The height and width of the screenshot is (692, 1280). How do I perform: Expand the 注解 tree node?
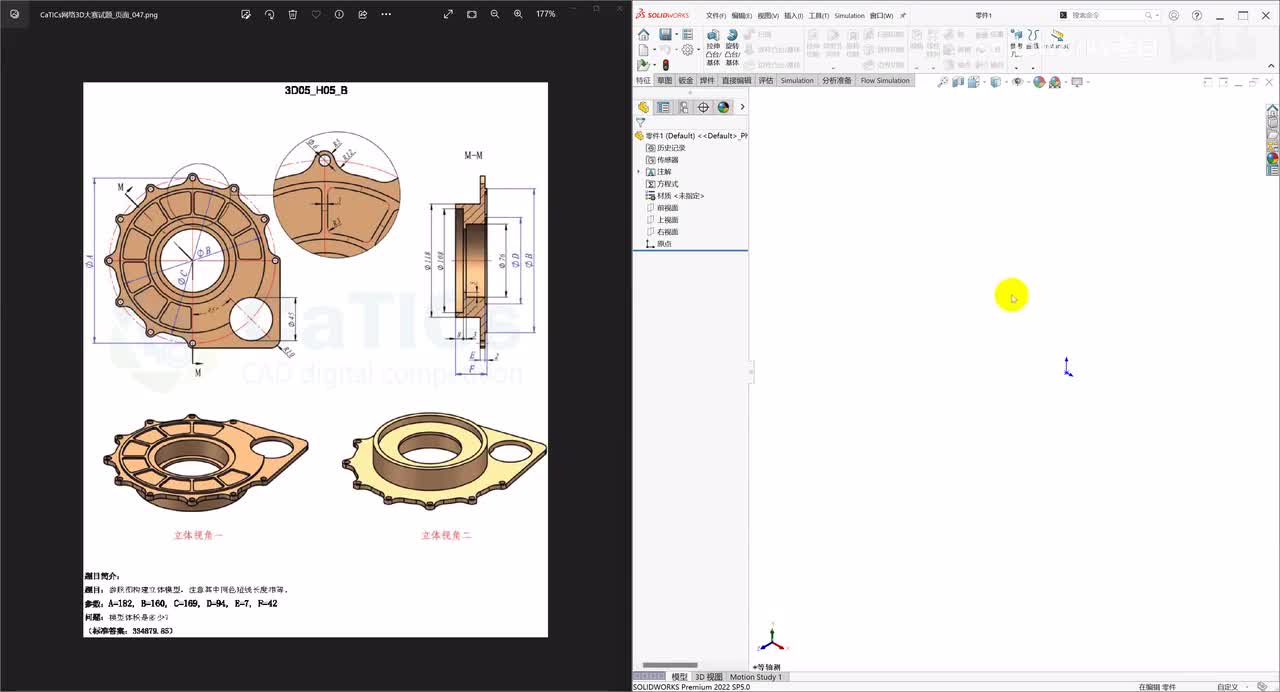(638, 172)
